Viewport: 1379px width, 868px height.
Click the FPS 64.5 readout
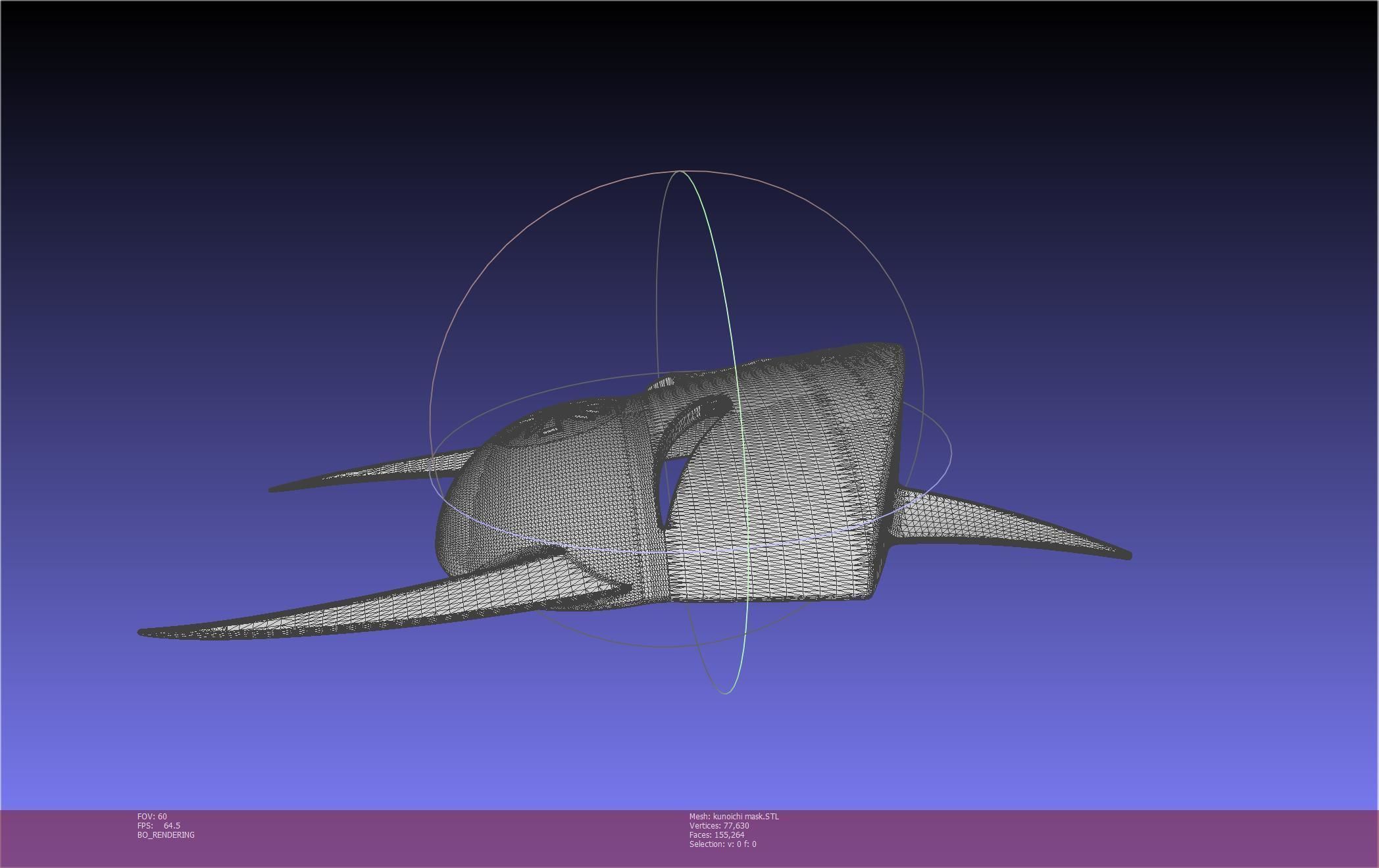coord(159,826)
